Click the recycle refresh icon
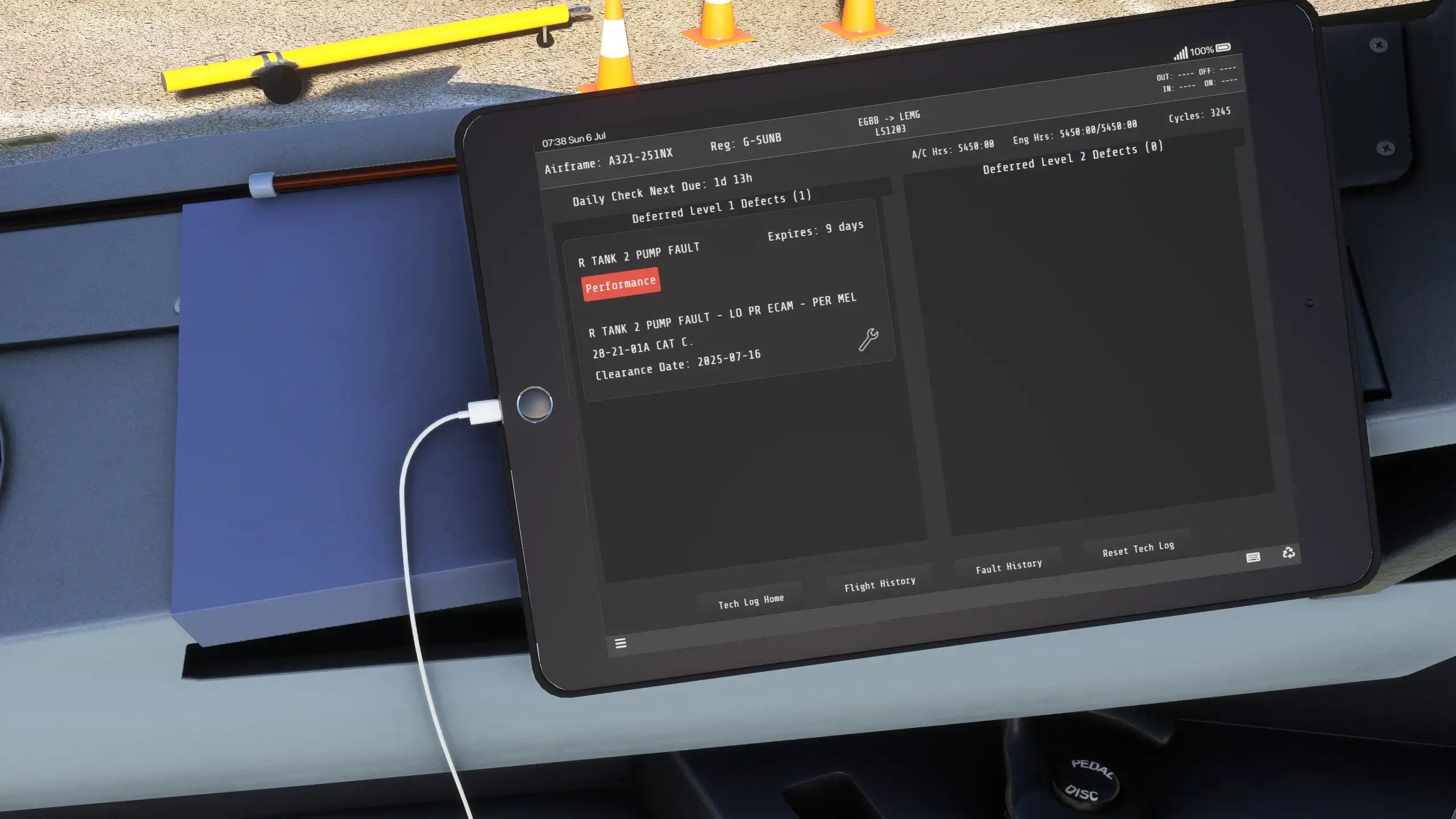 [1289, 552]
